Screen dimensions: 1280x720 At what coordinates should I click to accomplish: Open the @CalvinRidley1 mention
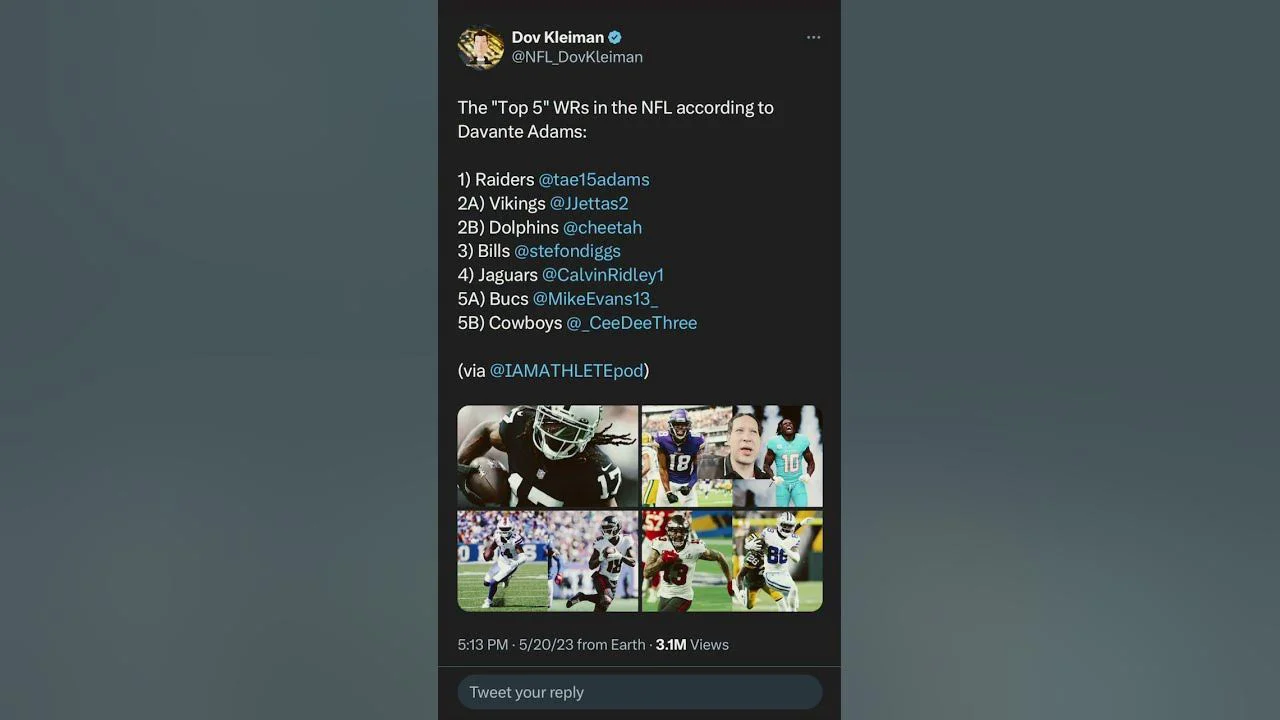[x=603, y=275]
